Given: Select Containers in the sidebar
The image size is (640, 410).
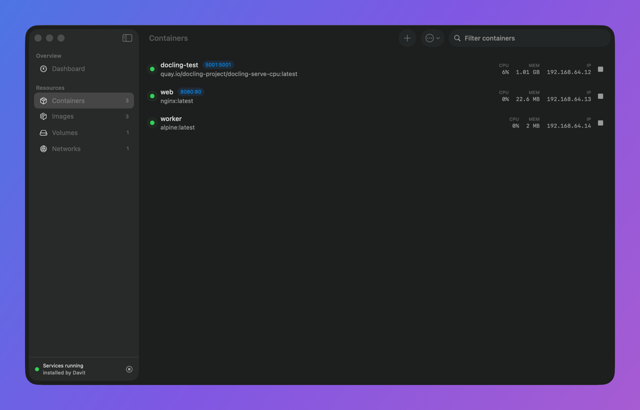Looking at the screenshot, I should point(84,100).
